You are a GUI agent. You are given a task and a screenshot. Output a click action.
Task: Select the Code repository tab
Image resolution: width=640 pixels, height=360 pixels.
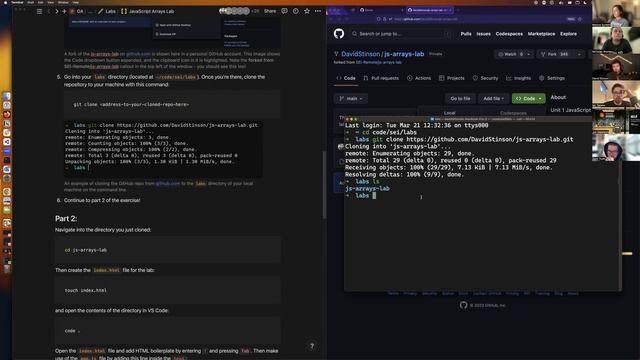coord(346,78)
